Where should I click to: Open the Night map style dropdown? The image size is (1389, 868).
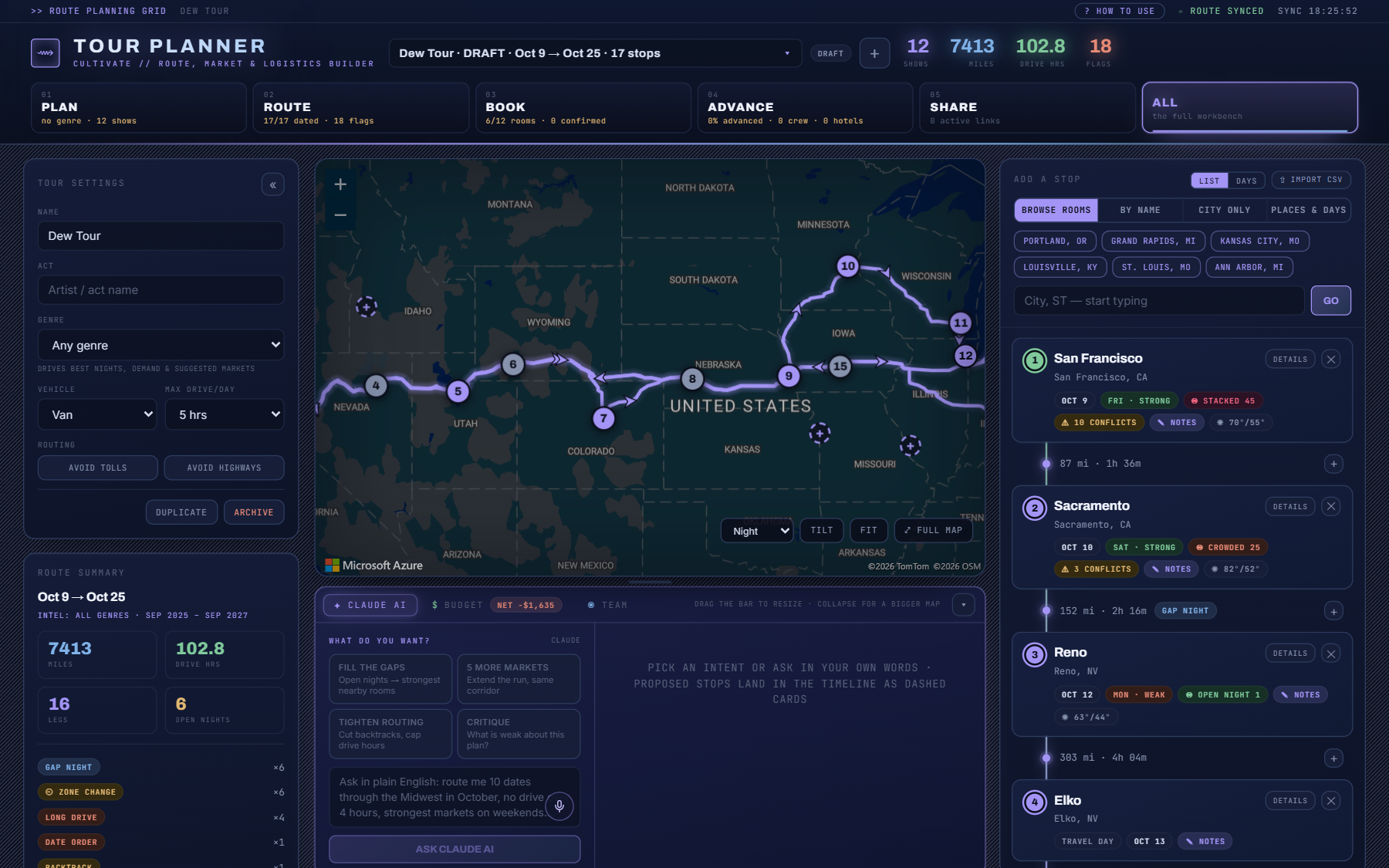tap(757, 531)
